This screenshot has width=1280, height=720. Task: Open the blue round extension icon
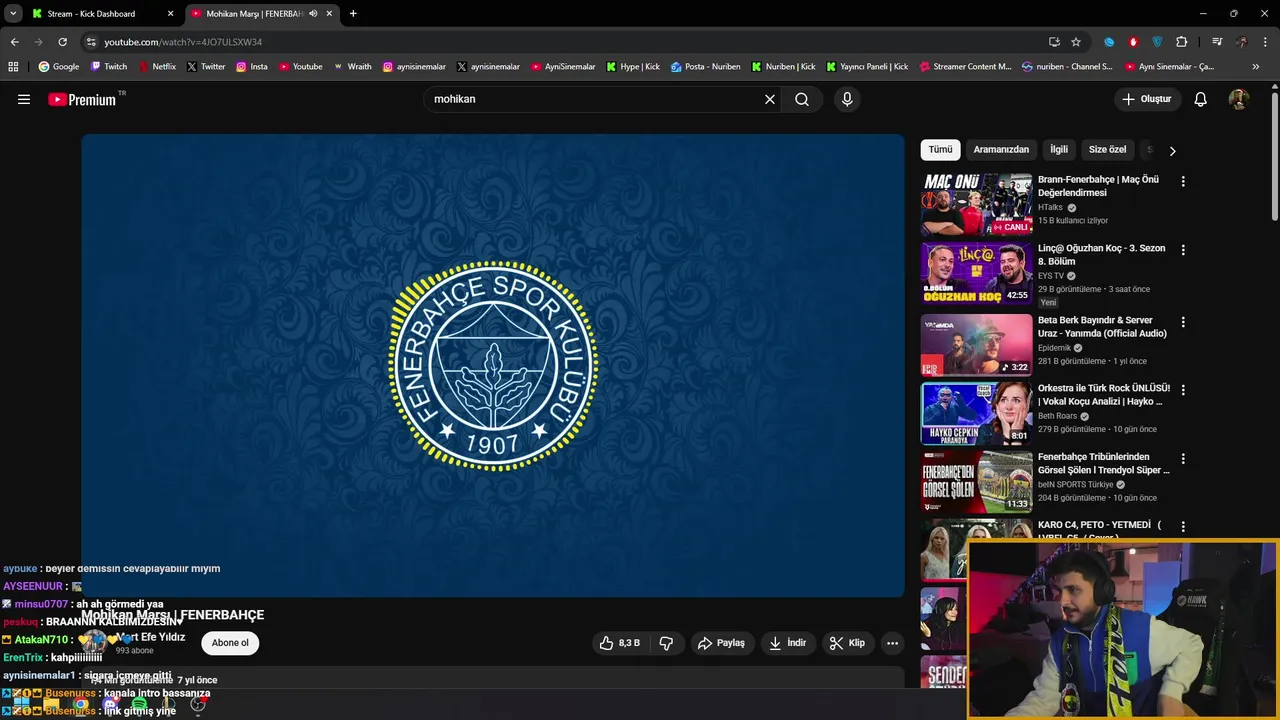(1109, 42)
